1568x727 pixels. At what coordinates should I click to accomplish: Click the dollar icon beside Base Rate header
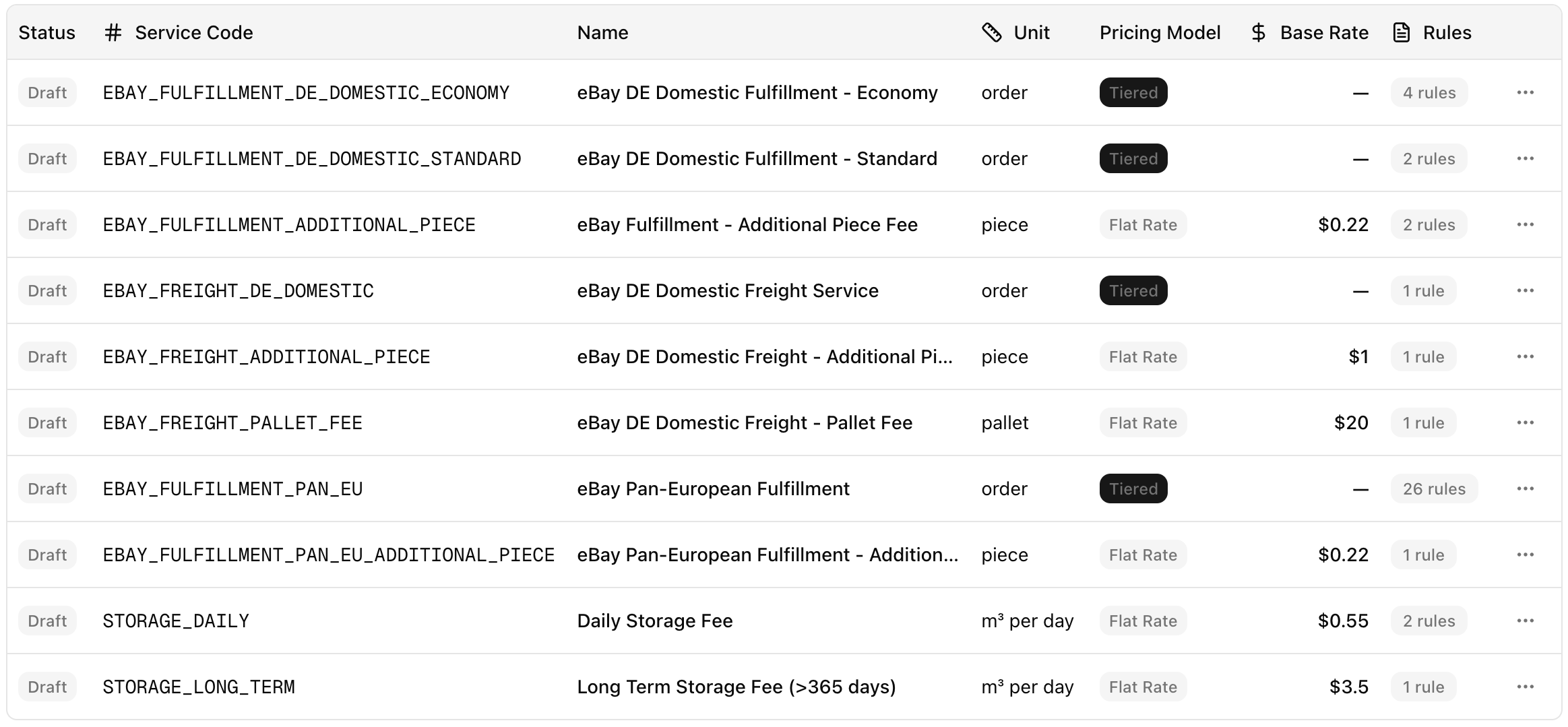1258,32
